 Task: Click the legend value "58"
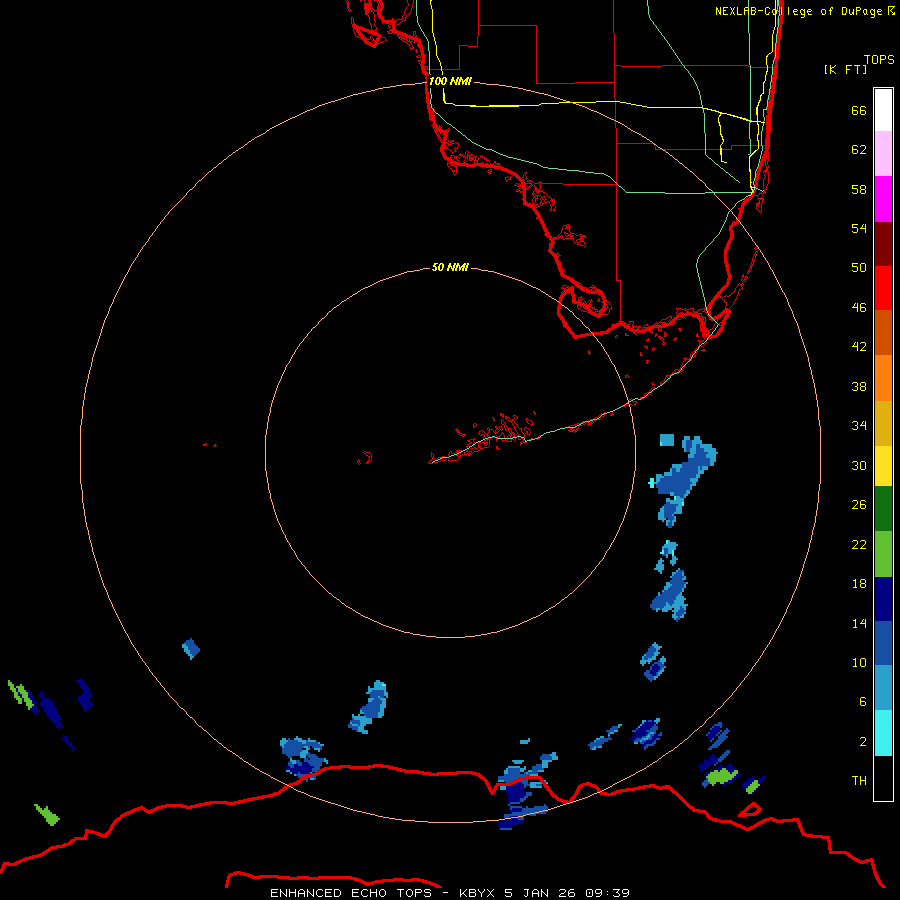pyautogui.click(x=859, y=189)
